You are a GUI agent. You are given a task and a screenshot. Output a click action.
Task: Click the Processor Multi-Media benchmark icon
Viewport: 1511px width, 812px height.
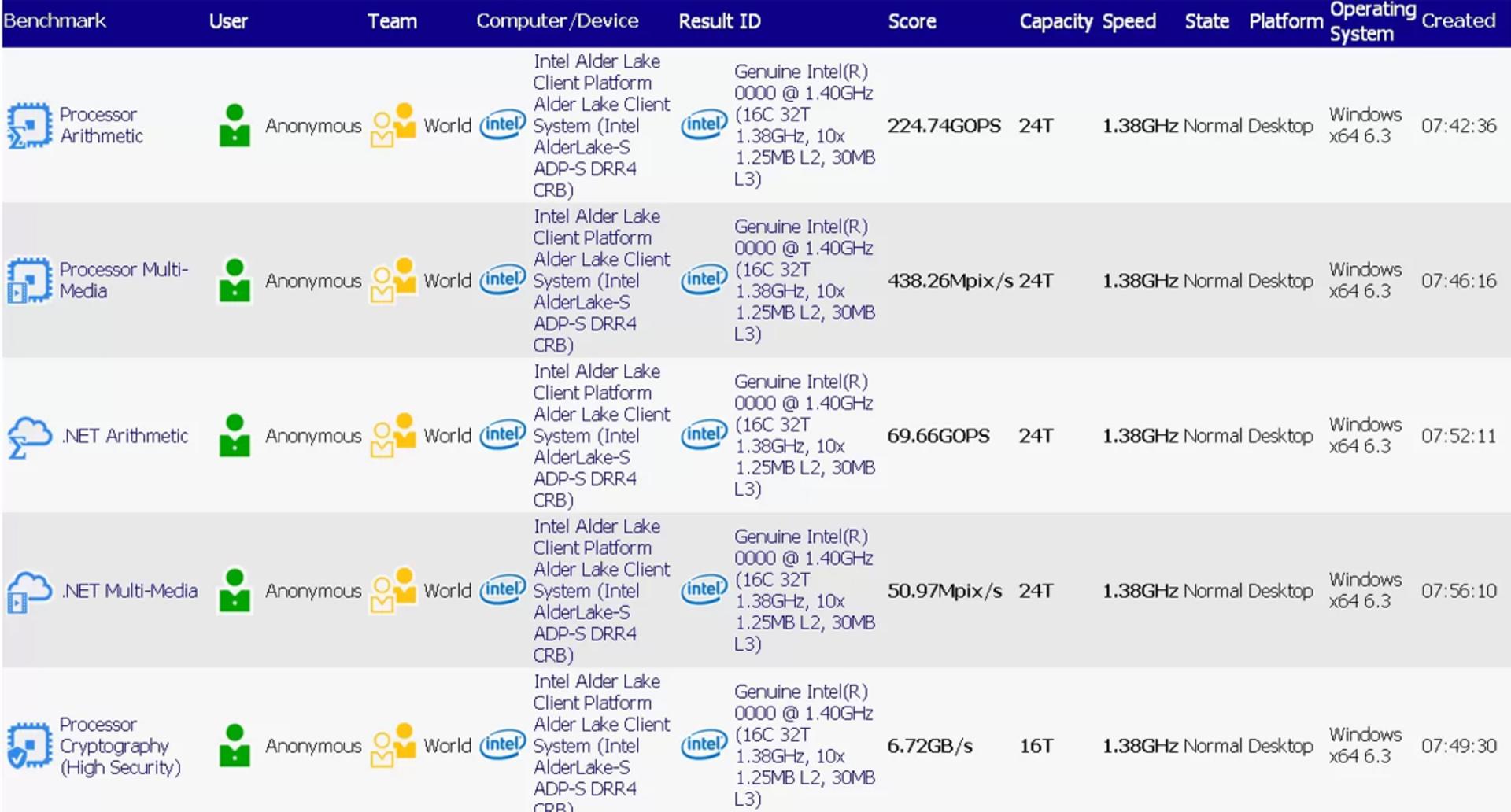pyautogui.click(x=29, y=280)
